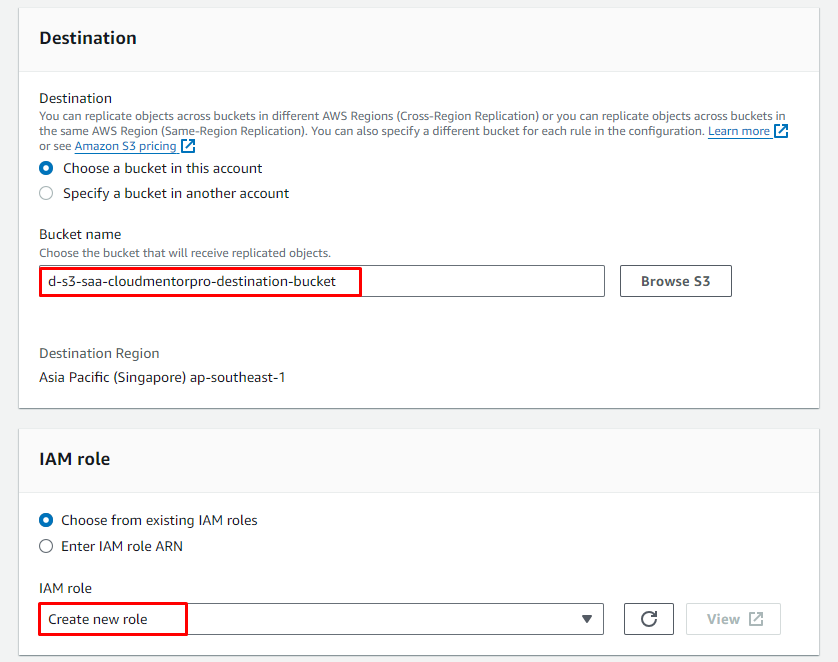Viewport: 838px width, 662px height.
Task: Expand the IAM role dropdown arrow
Action: click(587, 619)
